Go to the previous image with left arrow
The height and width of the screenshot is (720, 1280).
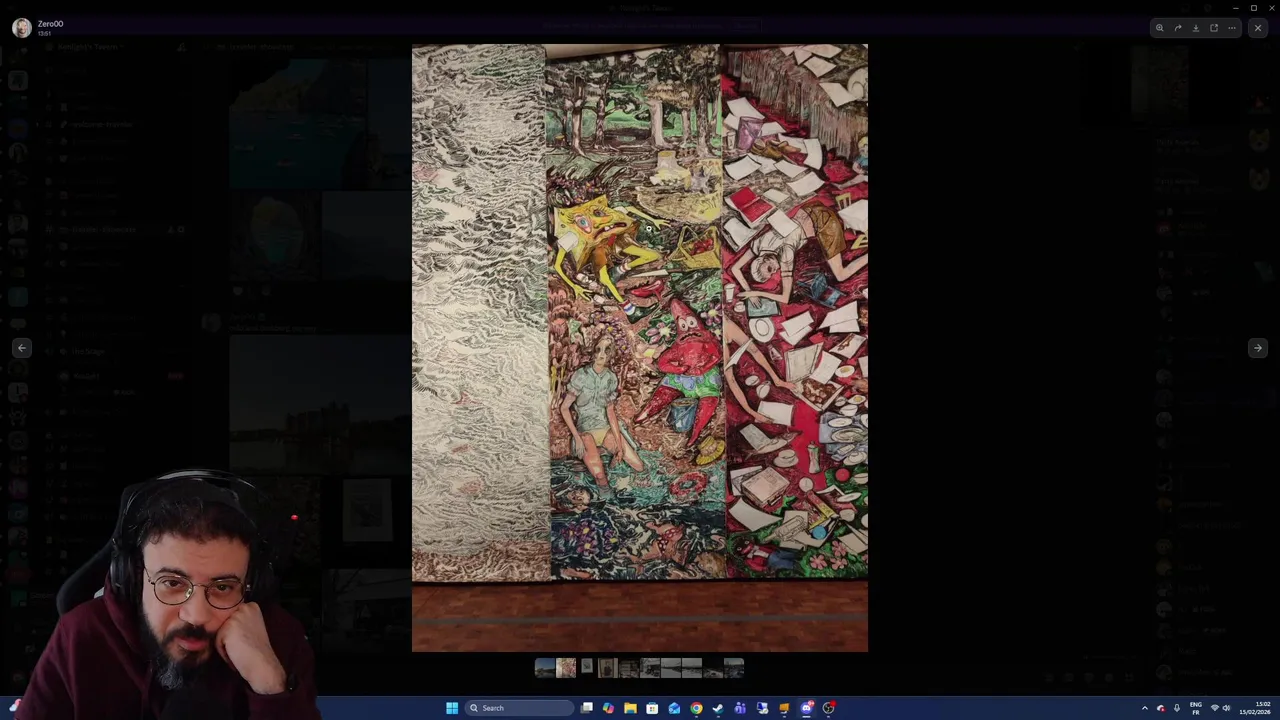(22, 348)
